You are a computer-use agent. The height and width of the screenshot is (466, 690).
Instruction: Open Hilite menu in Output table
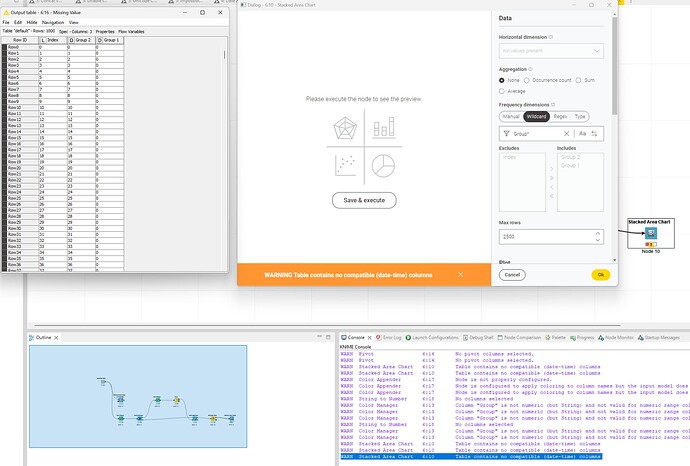tap(32, 22)
